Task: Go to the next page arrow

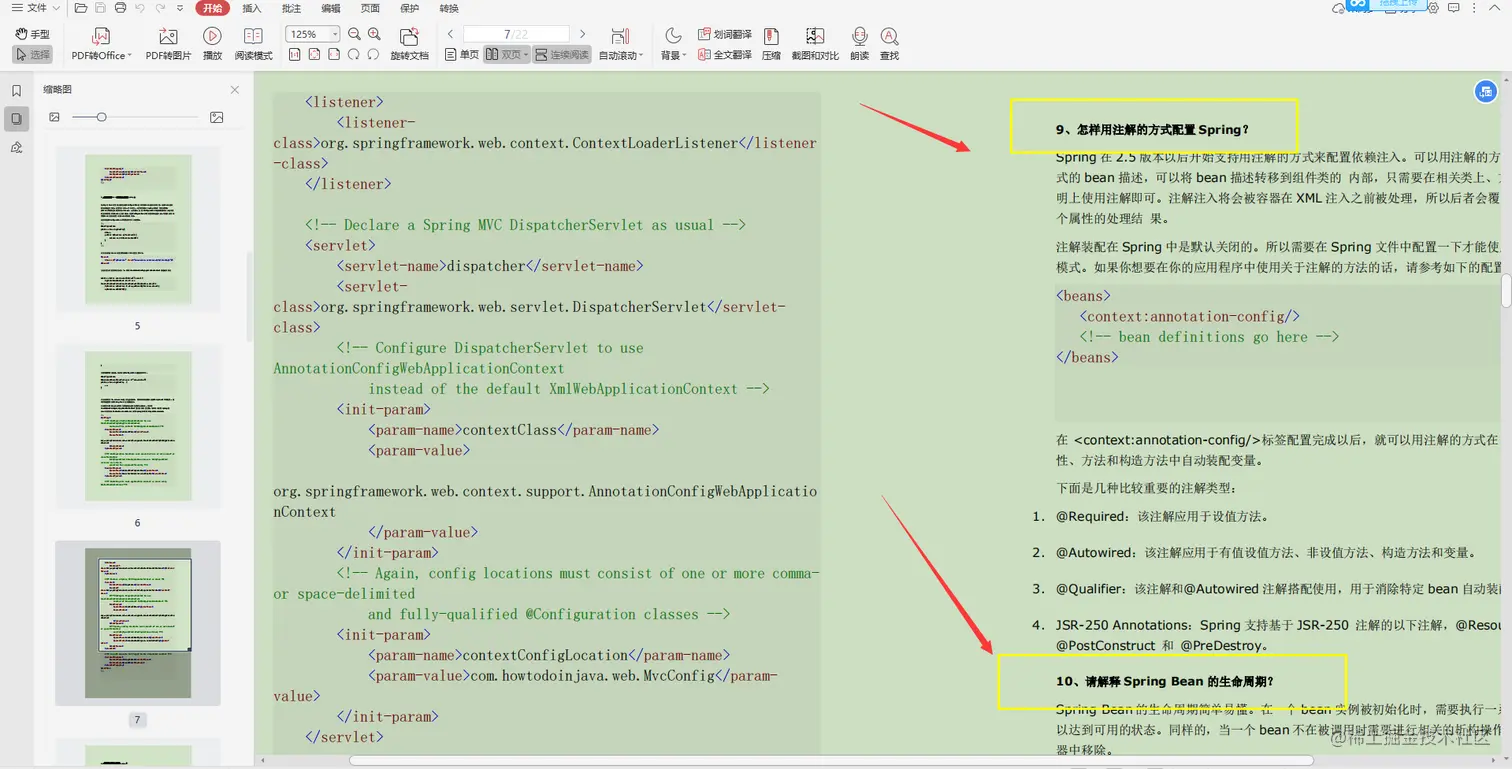Action: tap(583, 34)
